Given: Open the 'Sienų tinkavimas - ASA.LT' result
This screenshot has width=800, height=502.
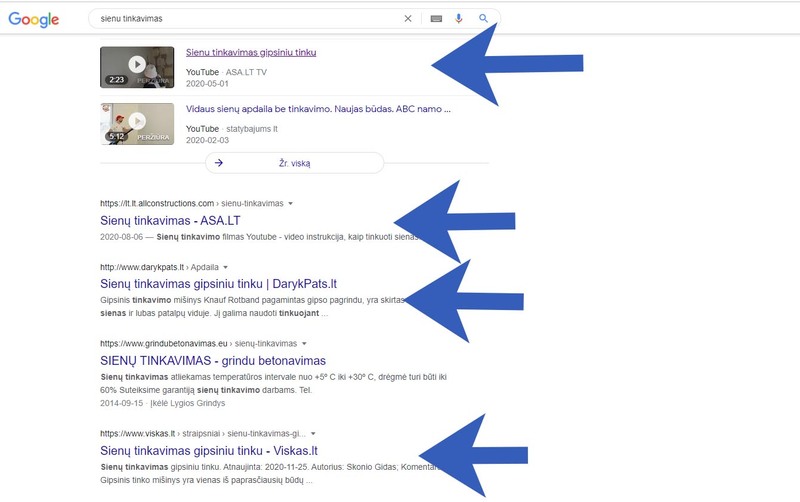Looking at the screenshot, I should click(170, 220).
